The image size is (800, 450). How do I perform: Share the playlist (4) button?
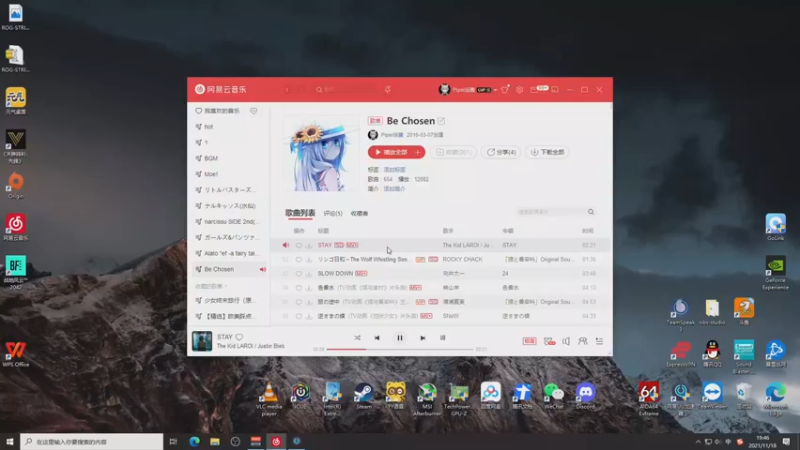[501, 152]
